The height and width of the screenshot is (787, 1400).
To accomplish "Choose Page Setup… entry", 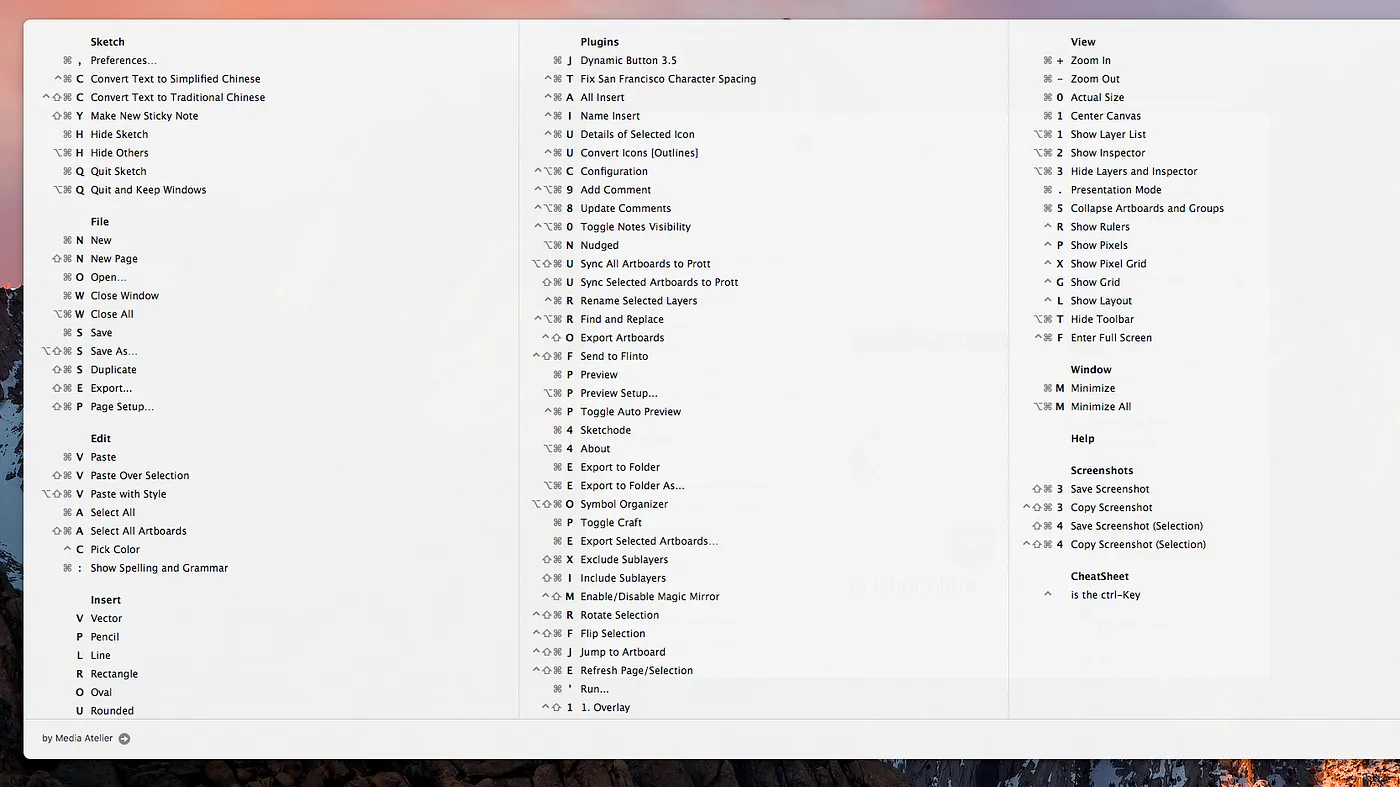I will click(x=122, y=407).
